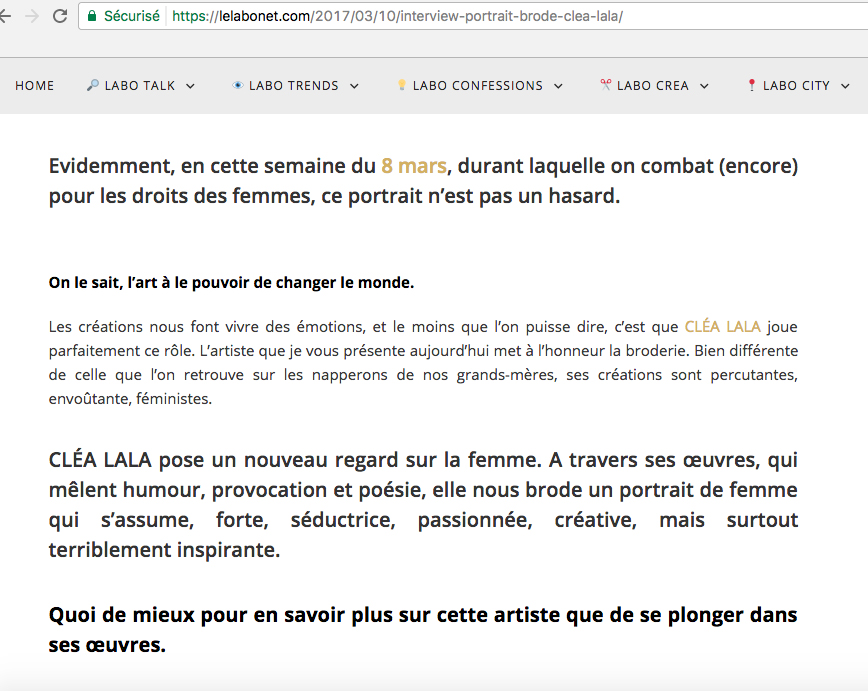Click the line starting "Quoi de mieux pour en savoir"
The image size is (868, 691).
pyautogui.click(x=423, y=615)
